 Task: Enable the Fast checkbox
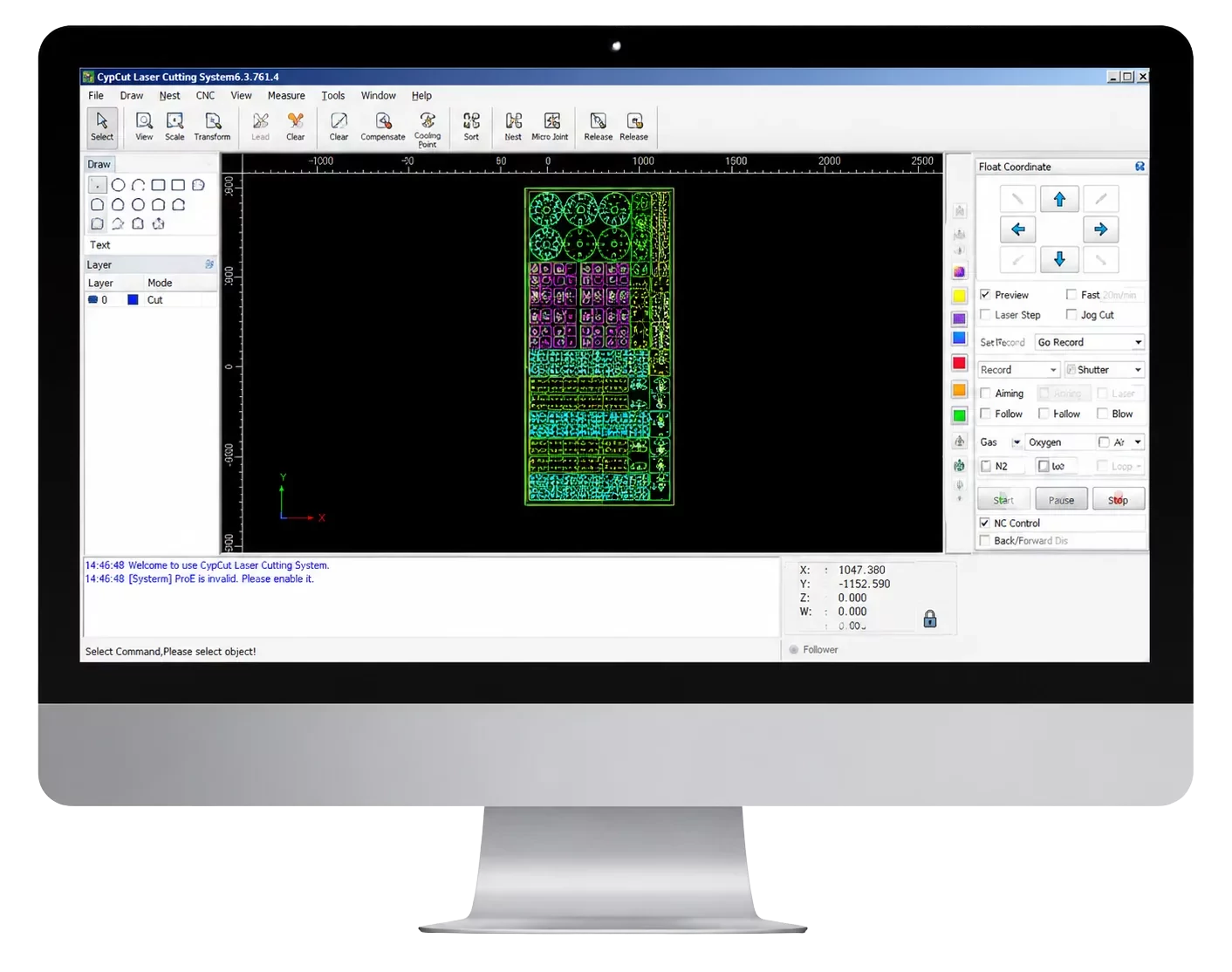pyautogui.click(x=1071, y=295)
